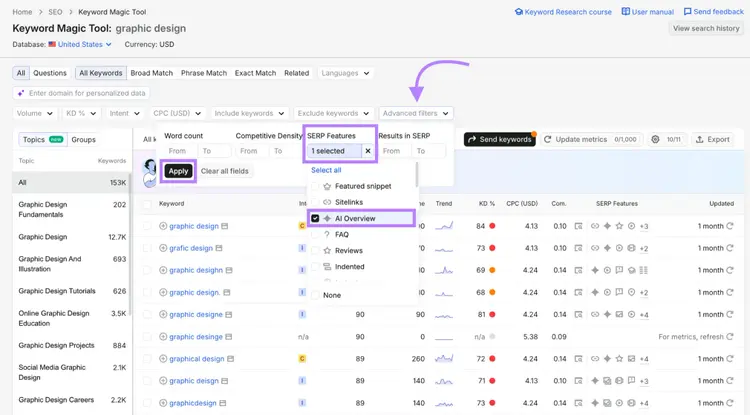
Task: Show +3 more SERP features for 'graphic design'
Action: tap(644, 226)
